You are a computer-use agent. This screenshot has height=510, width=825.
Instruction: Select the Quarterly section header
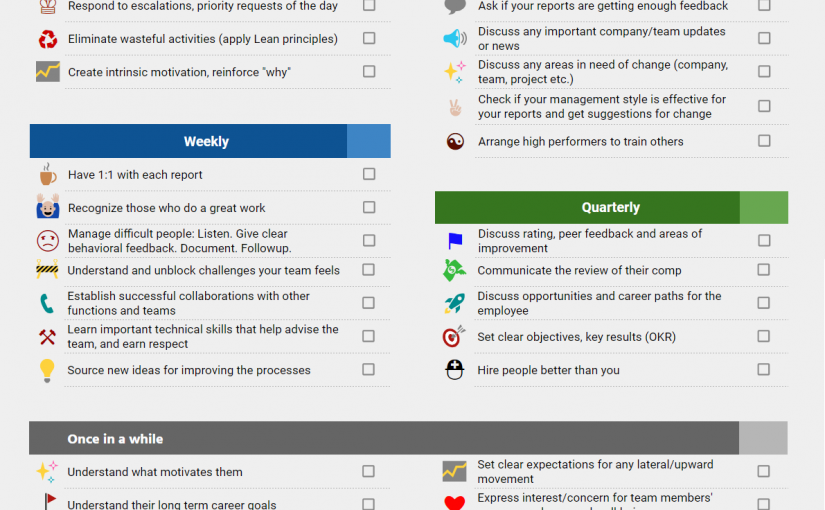point(610,208)
